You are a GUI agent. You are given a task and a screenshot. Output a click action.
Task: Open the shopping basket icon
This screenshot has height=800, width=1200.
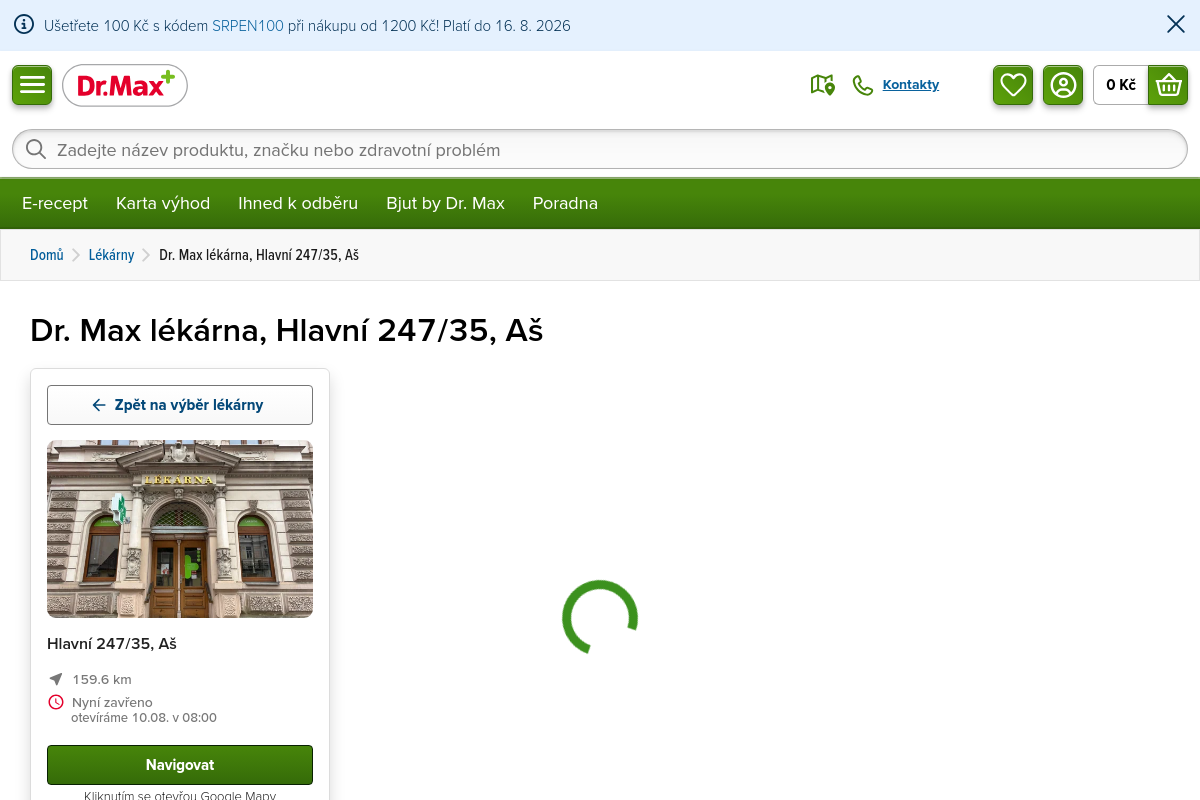(1168, 85)
